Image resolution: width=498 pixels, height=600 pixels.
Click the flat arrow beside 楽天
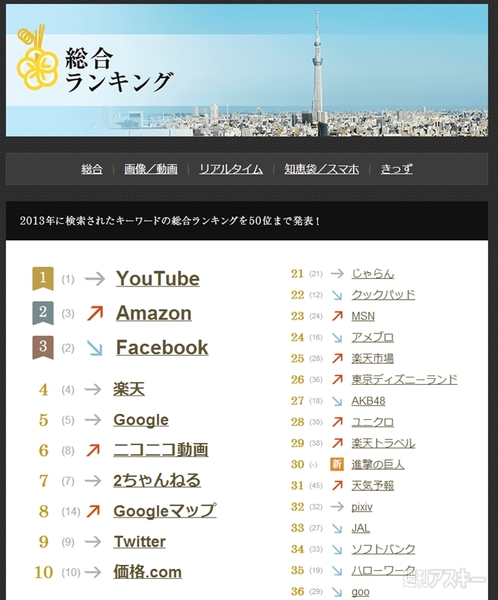tap(93, 389)
